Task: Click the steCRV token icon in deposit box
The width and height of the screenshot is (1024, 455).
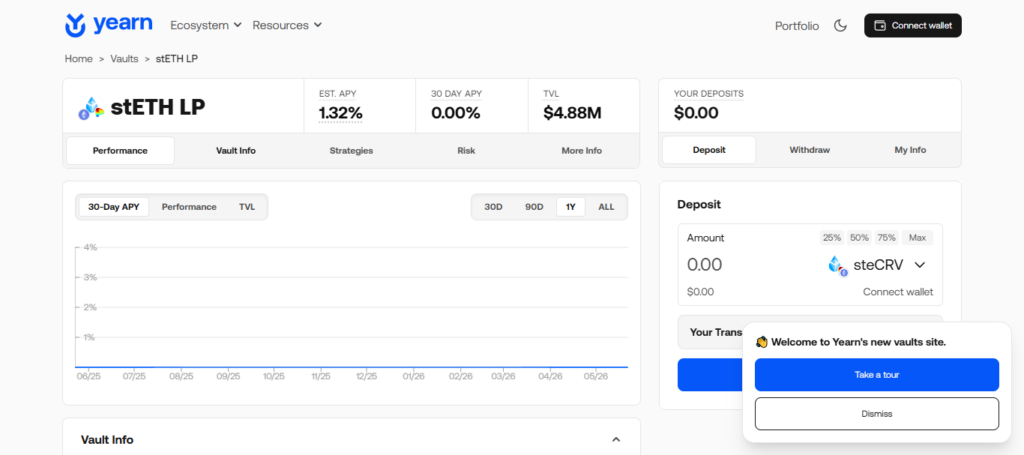Action: [x=837, y=265]
